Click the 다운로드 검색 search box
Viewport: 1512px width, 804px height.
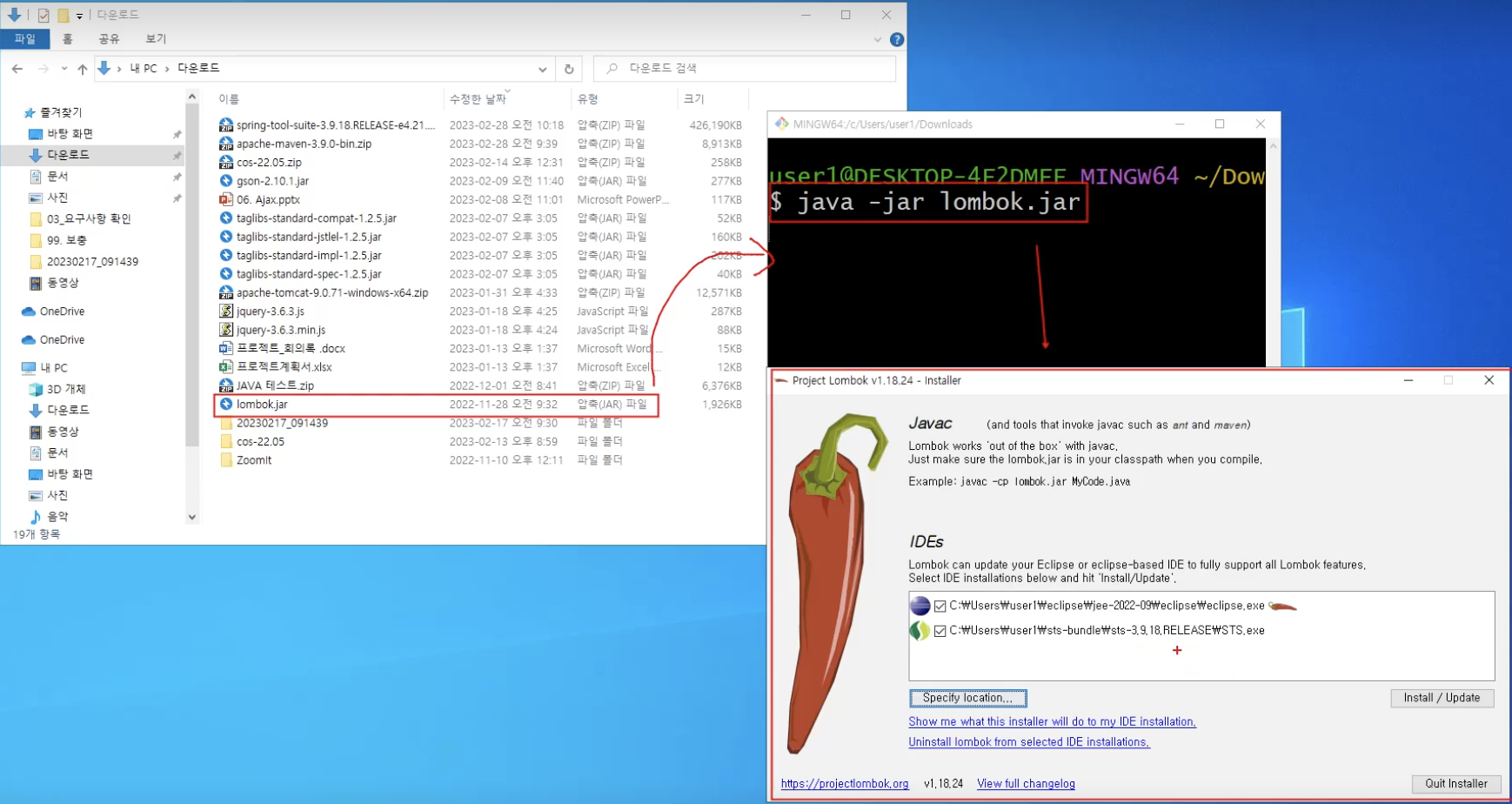click(x=744, y=69)
